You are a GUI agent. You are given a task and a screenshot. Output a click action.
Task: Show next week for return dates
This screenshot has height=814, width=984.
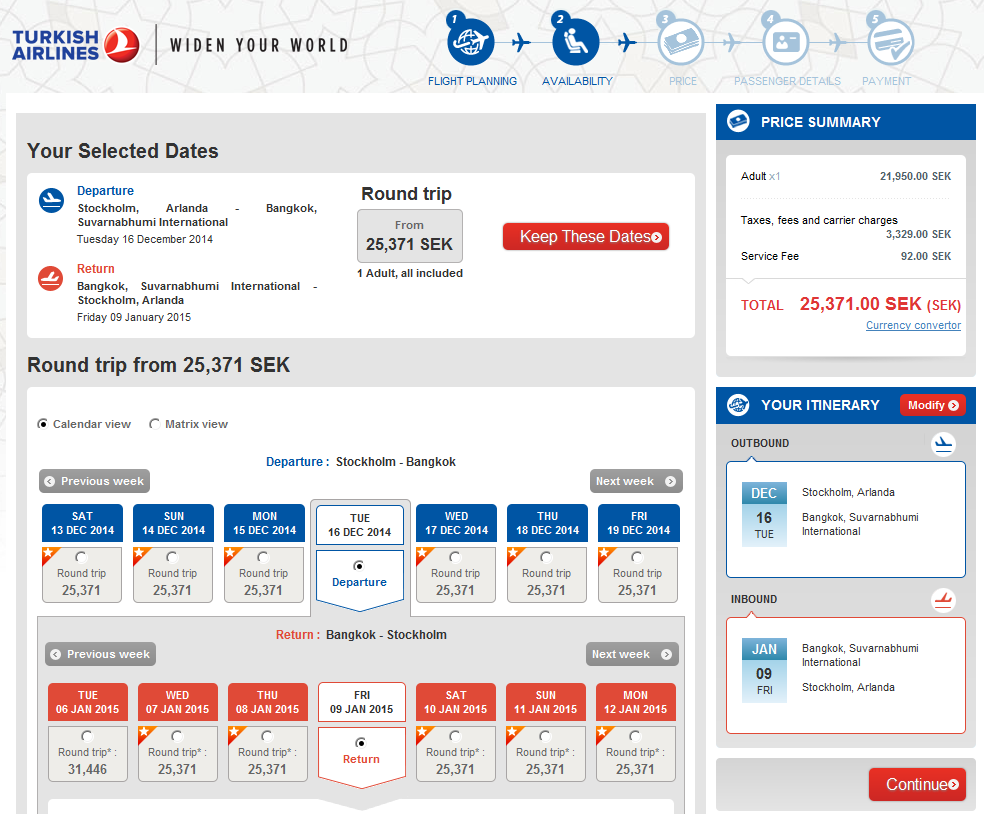(632, 654)
